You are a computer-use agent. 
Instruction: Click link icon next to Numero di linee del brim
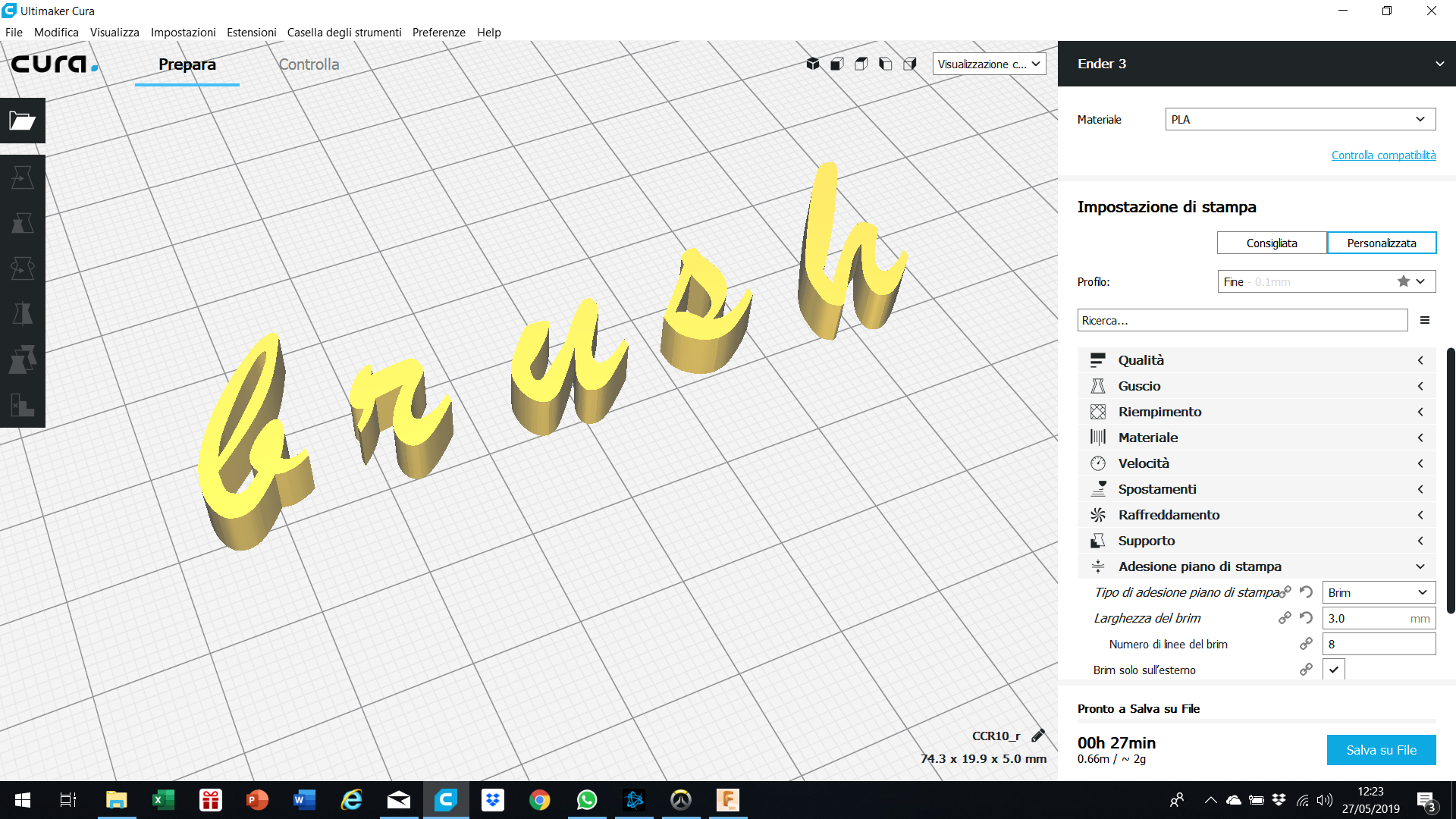point(1306,644)
